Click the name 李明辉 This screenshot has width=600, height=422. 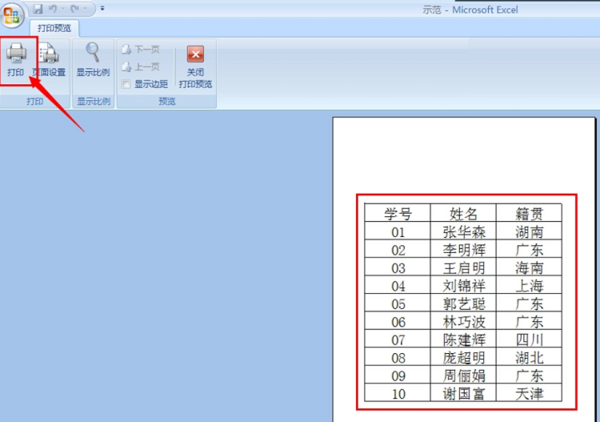pyautogui.click(x=463, y=249)
